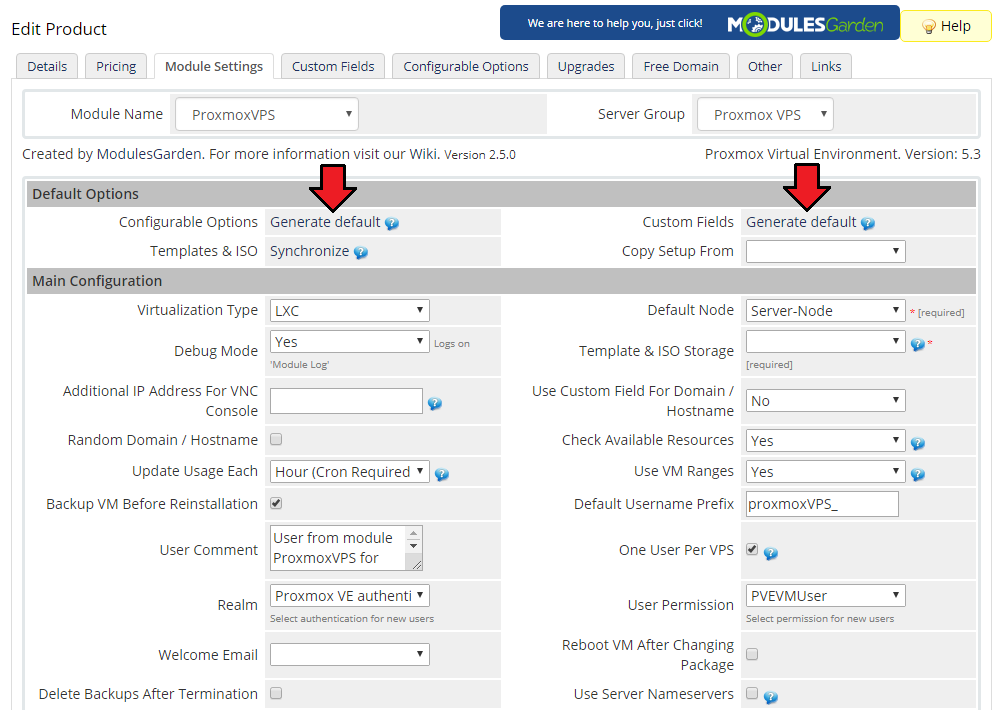
Task: Click Generate default for Custom Fields
Action: coord(801,222)
